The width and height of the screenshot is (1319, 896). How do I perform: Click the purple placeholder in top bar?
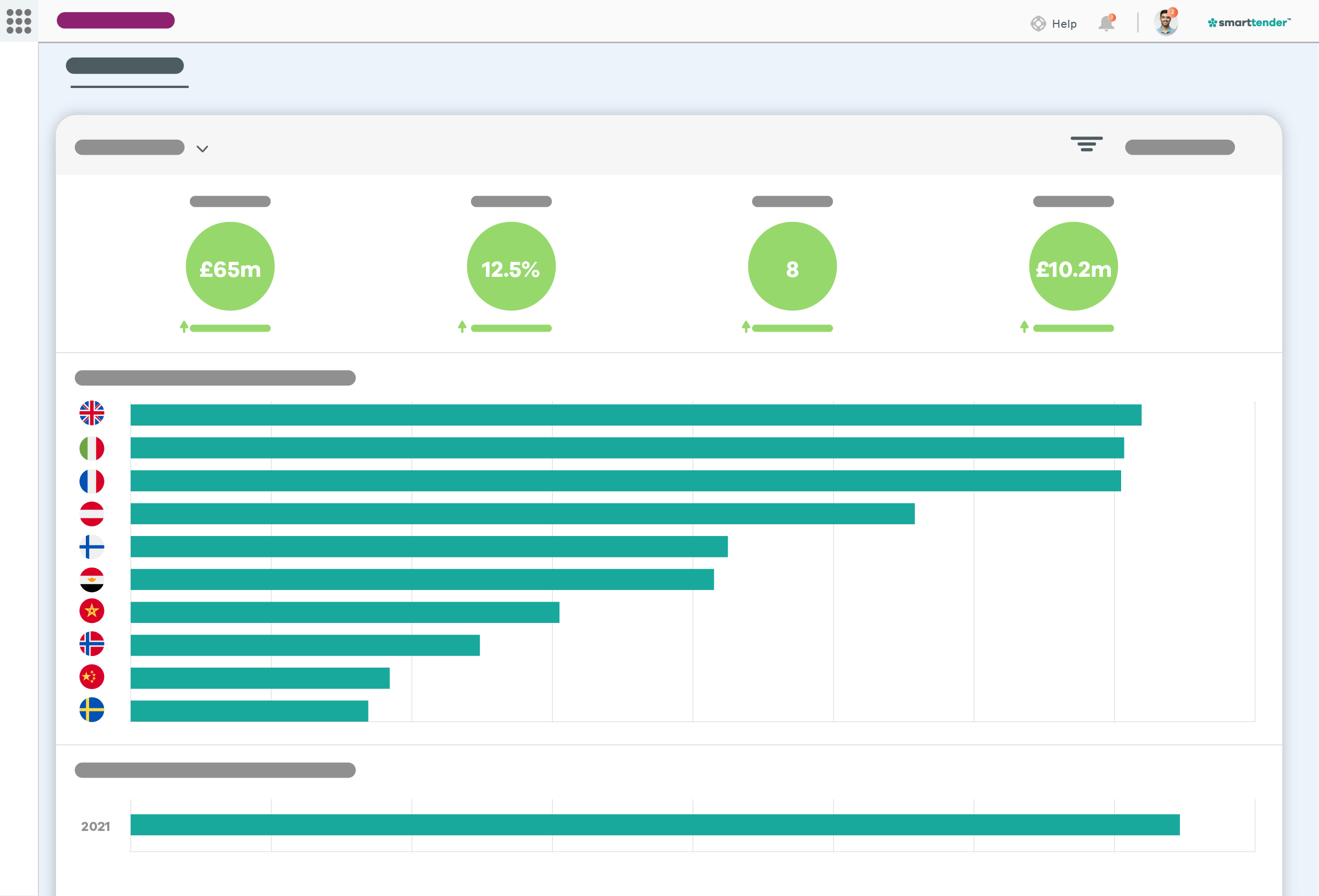pyautogui.click(x=116, y=20)
